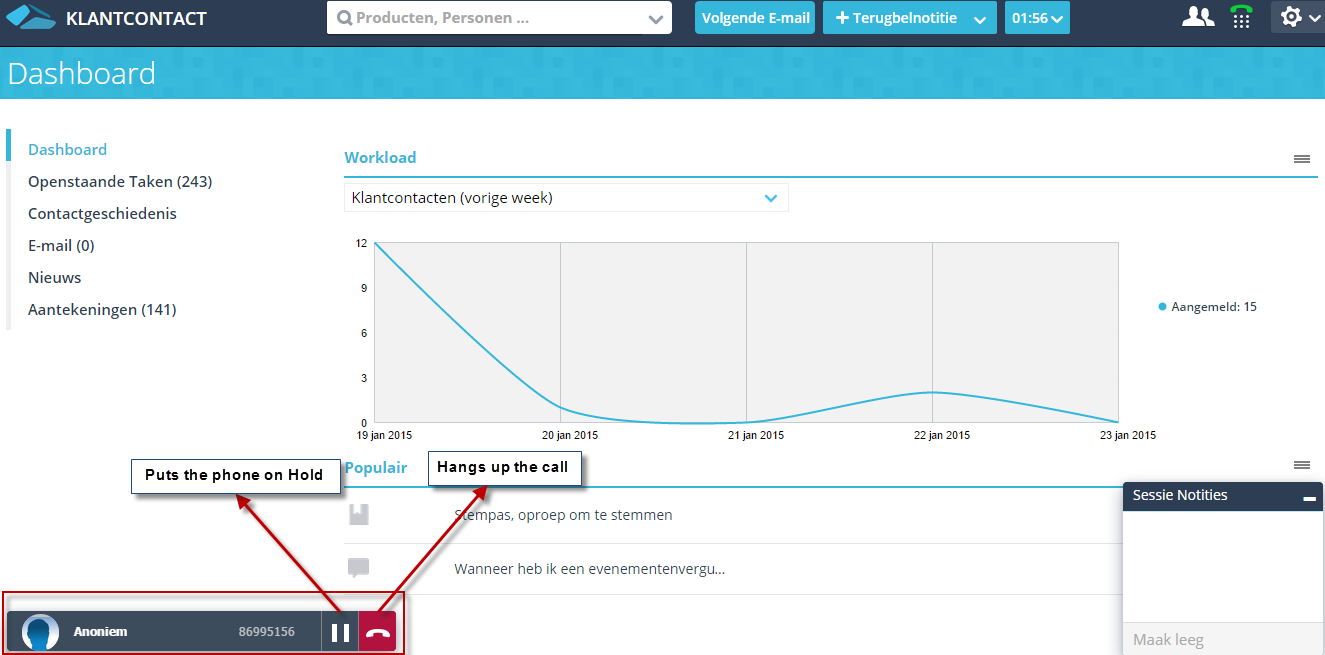
Task: Open the Workload panel hamburger menu
Action: pos(1301,159)
